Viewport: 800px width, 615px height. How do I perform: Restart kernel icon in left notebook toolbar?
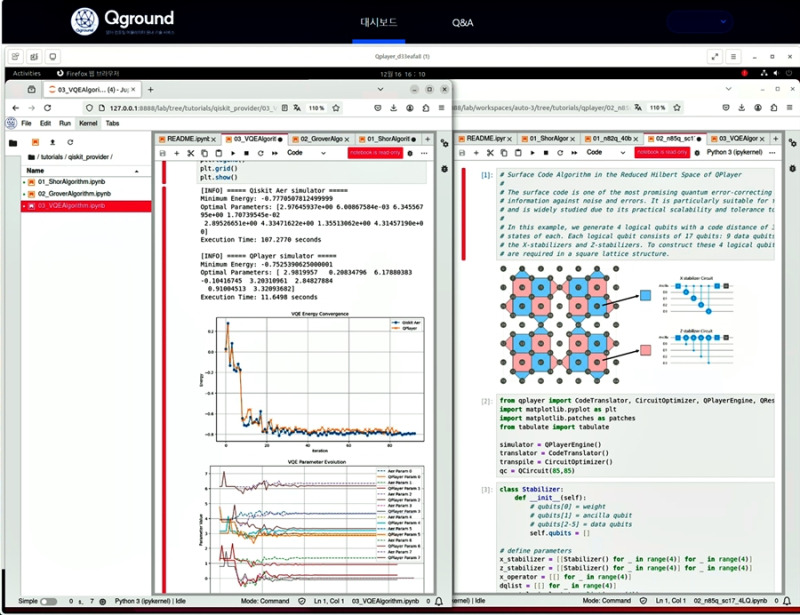pyautogui.click(x=260, y=153)
